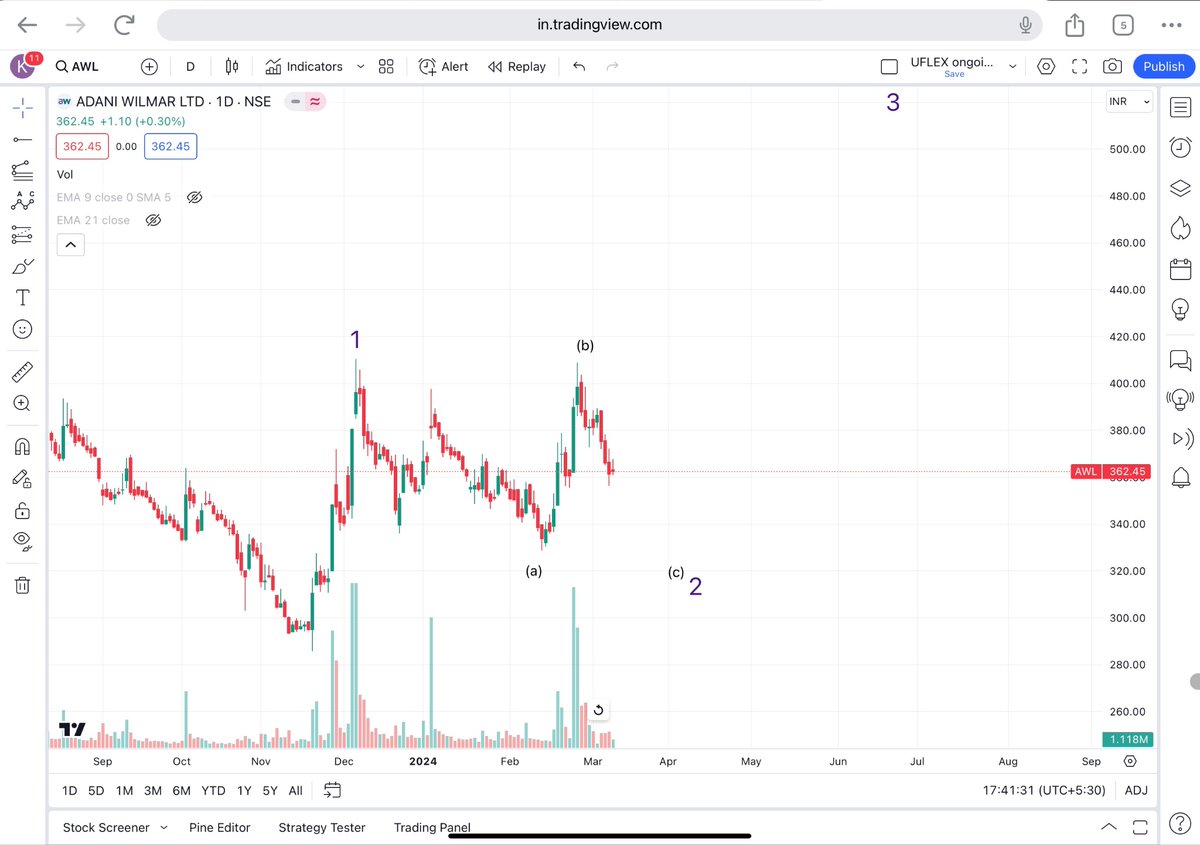Select the Text annotation tool

pos(22,297)
